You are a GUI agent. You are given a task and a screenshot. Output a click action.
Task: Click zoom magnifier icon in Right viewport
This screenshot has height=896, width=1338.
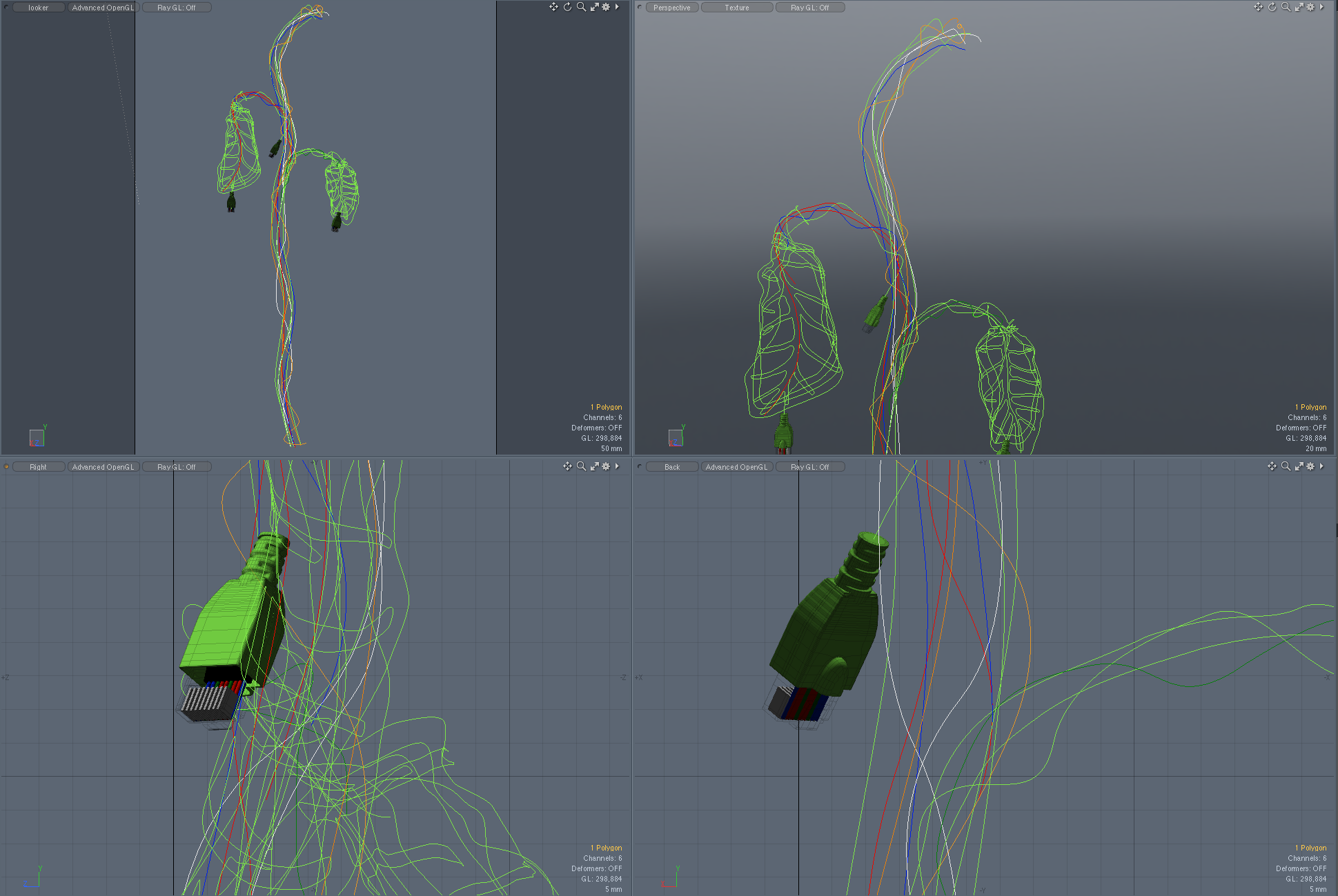[x=581, y=466]
